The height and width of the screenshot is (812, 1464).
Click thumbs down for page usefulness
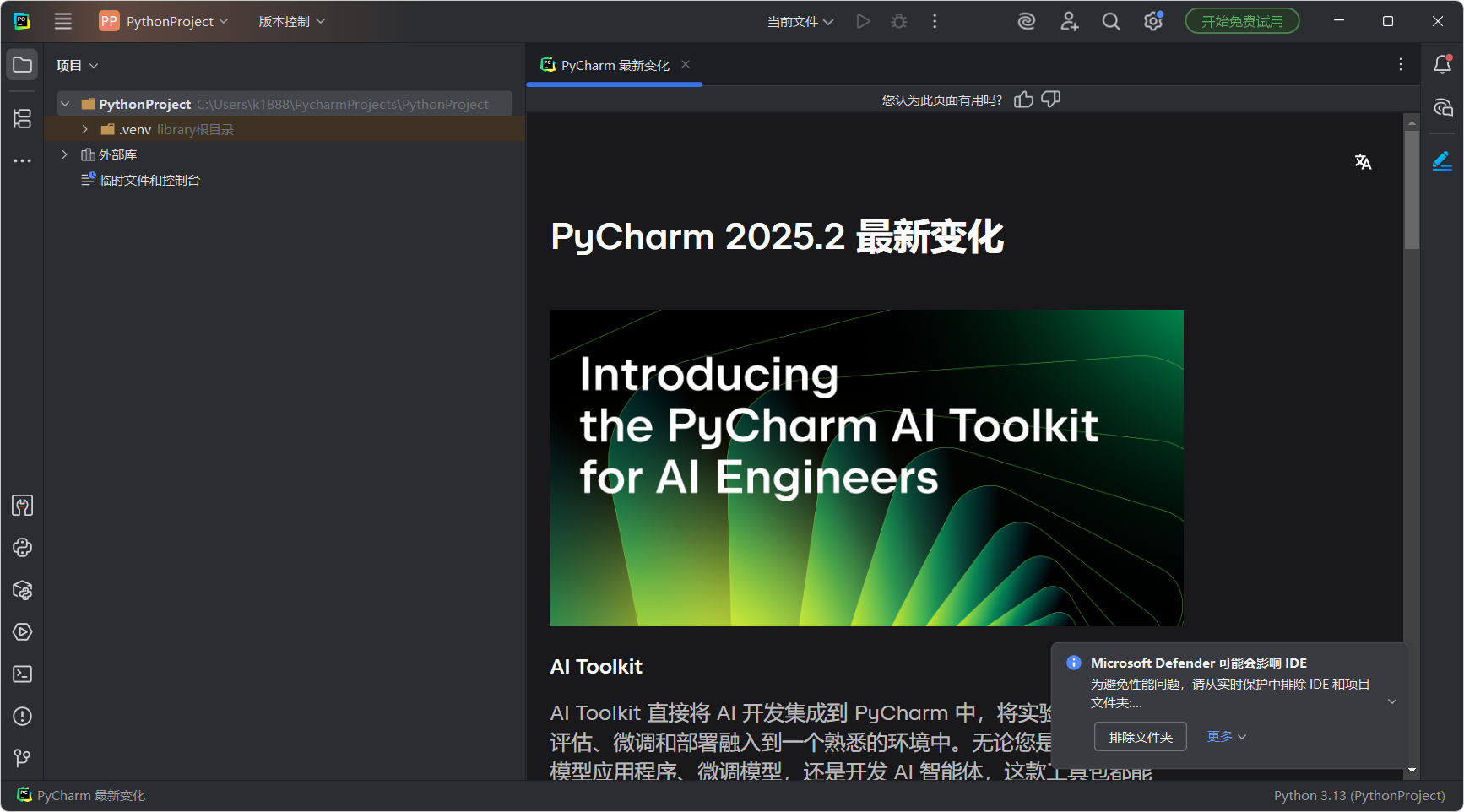click(1050, 100)
